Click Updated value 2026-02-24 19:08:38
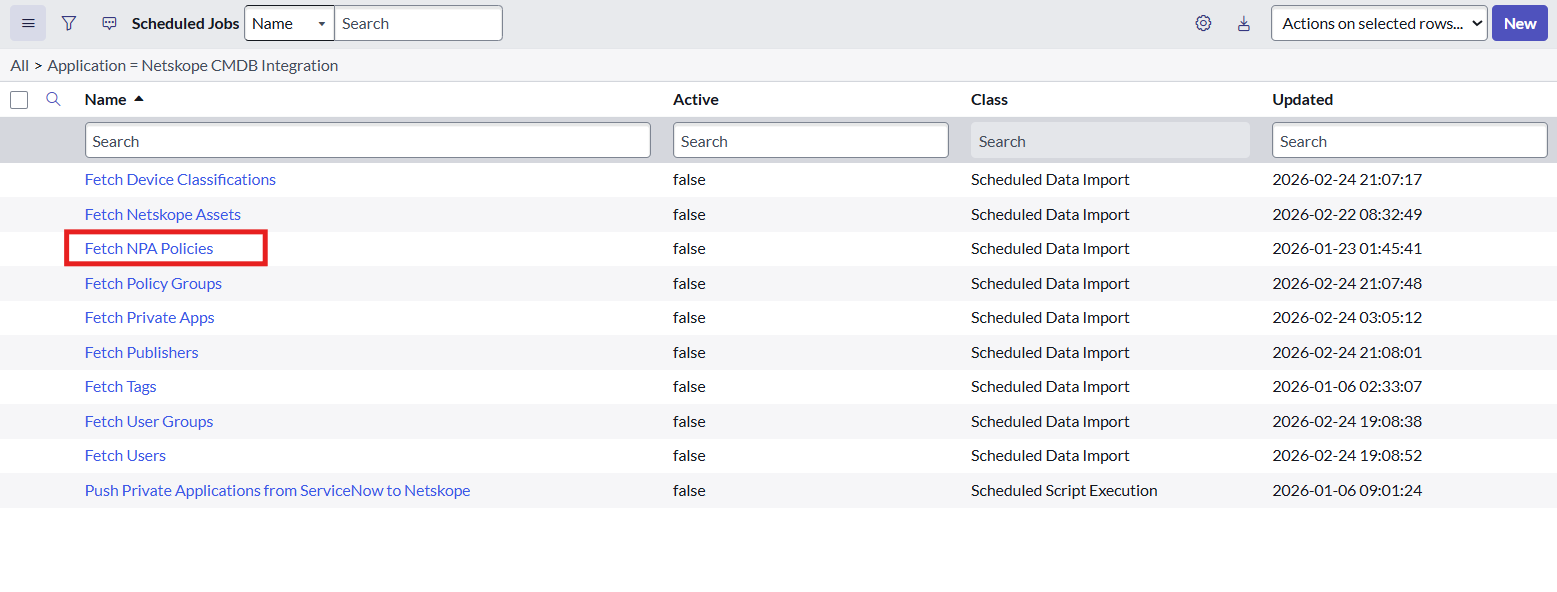1557x592 pixels. (x=1347, y=421)
